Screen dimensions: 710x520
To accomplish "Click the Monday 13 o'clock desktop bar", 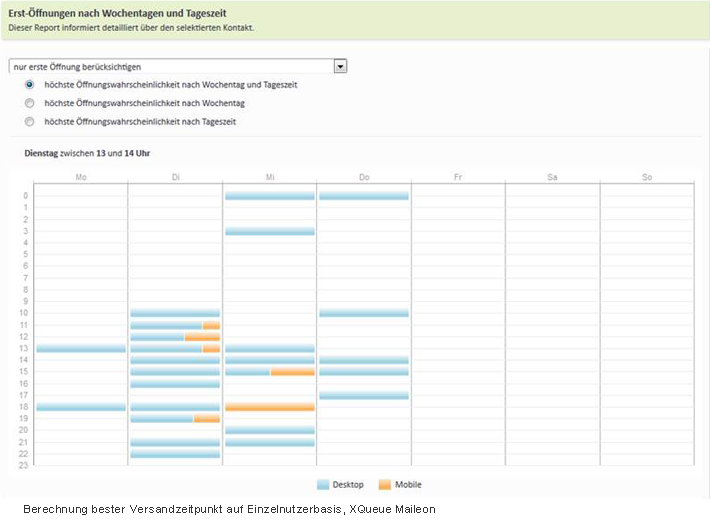I will pyautogui.click(x=81, y=349).
